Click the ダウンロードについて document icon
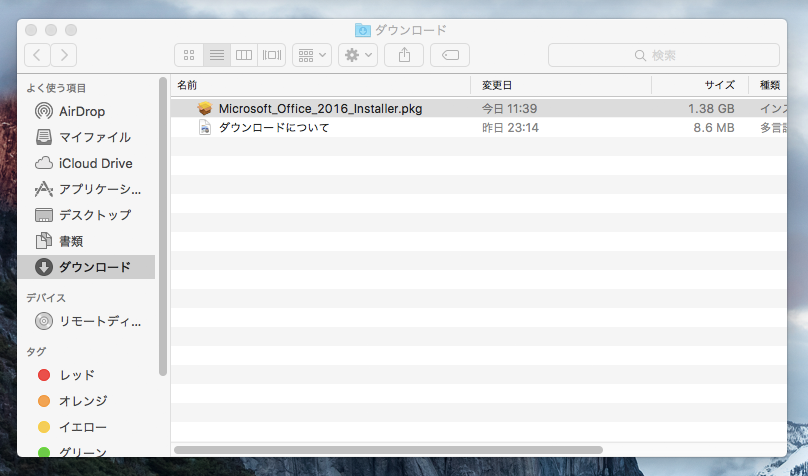 pos(205,127)
